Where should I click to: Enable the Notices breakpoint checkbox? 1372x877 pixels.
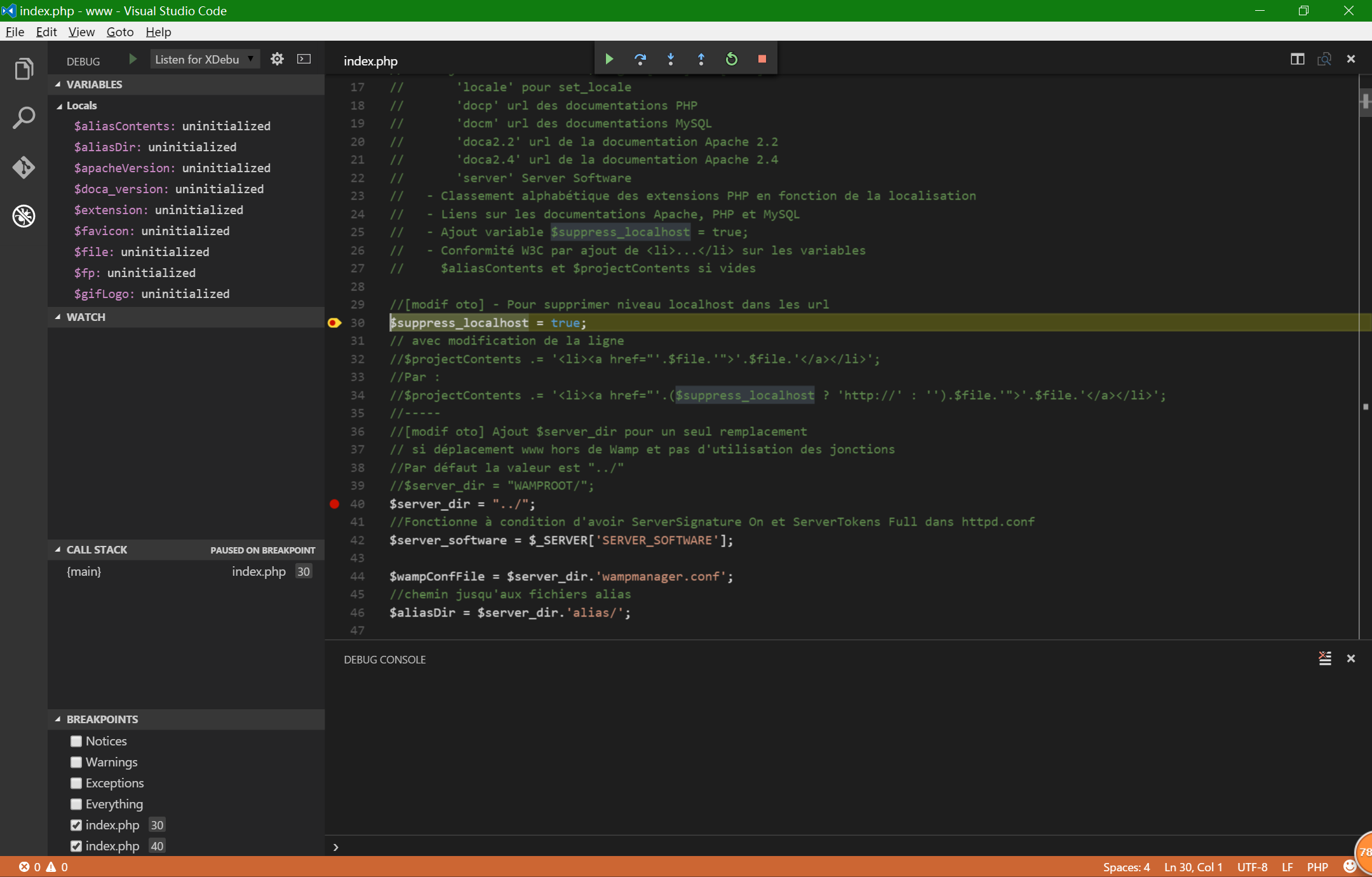[76, 741]
